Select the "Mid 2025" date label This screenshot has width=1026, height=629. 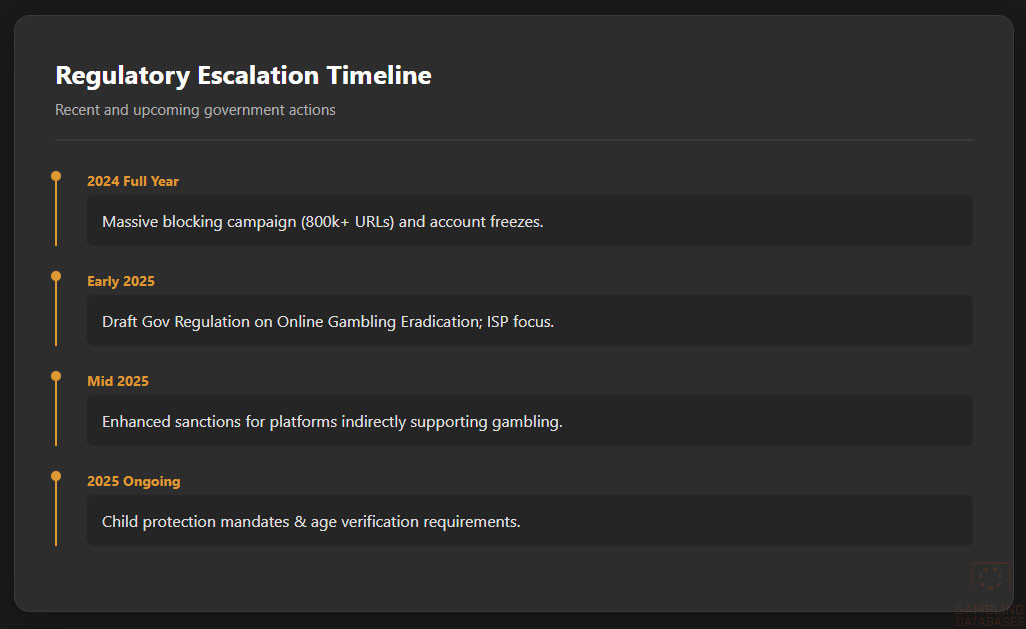pos(118,381)
